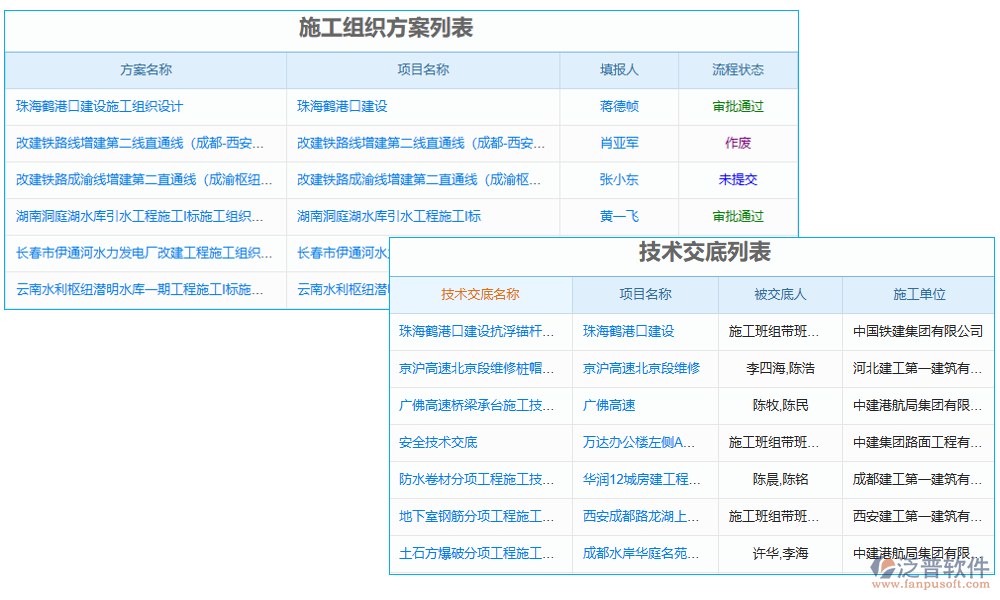Sort by the 方案名称 column header
This screenshot has height=600, width=1000.
146,70
